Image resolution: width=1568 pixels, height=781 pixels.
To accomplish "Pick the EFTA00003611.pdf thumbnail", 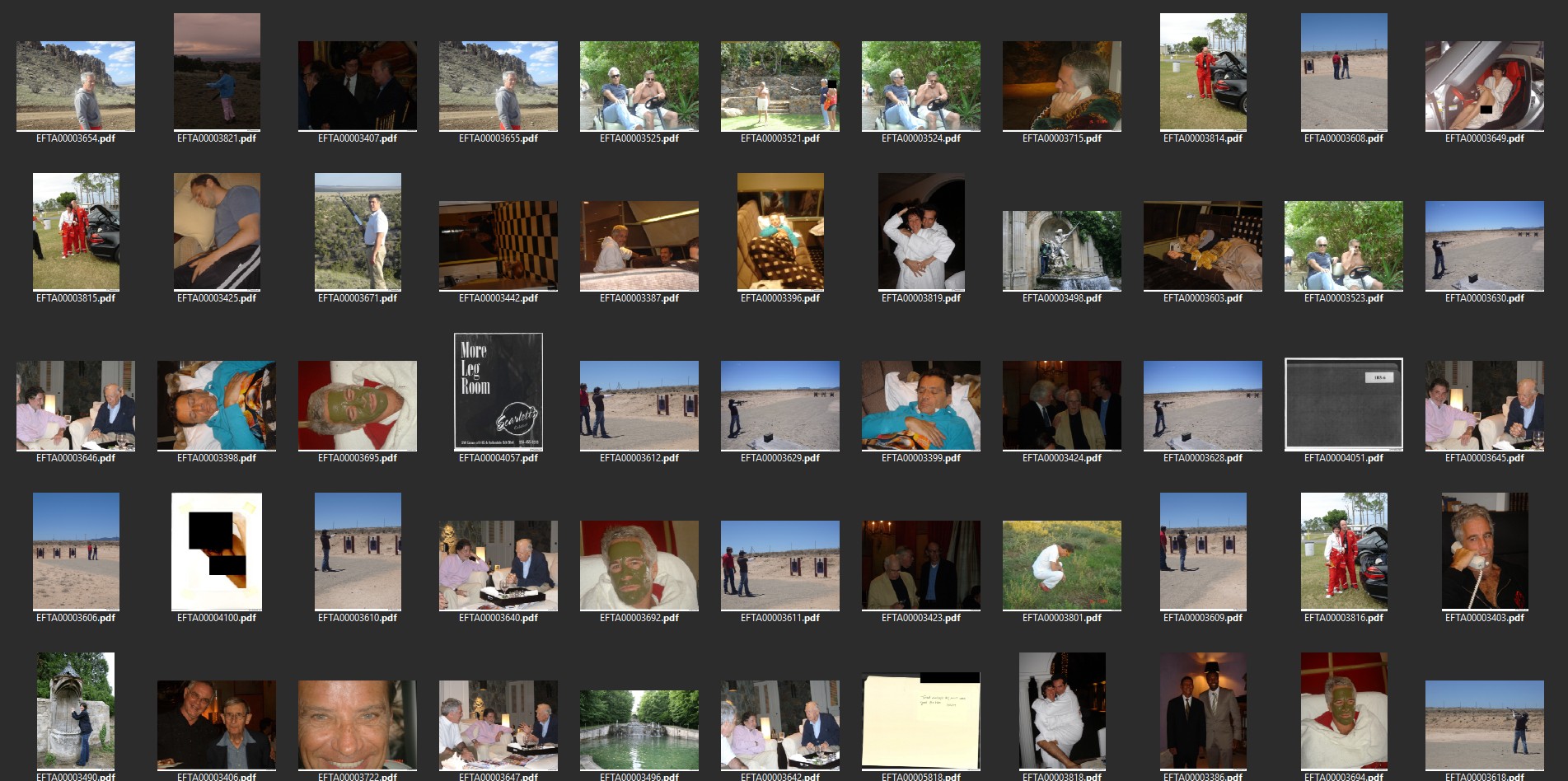I will 780,565.
